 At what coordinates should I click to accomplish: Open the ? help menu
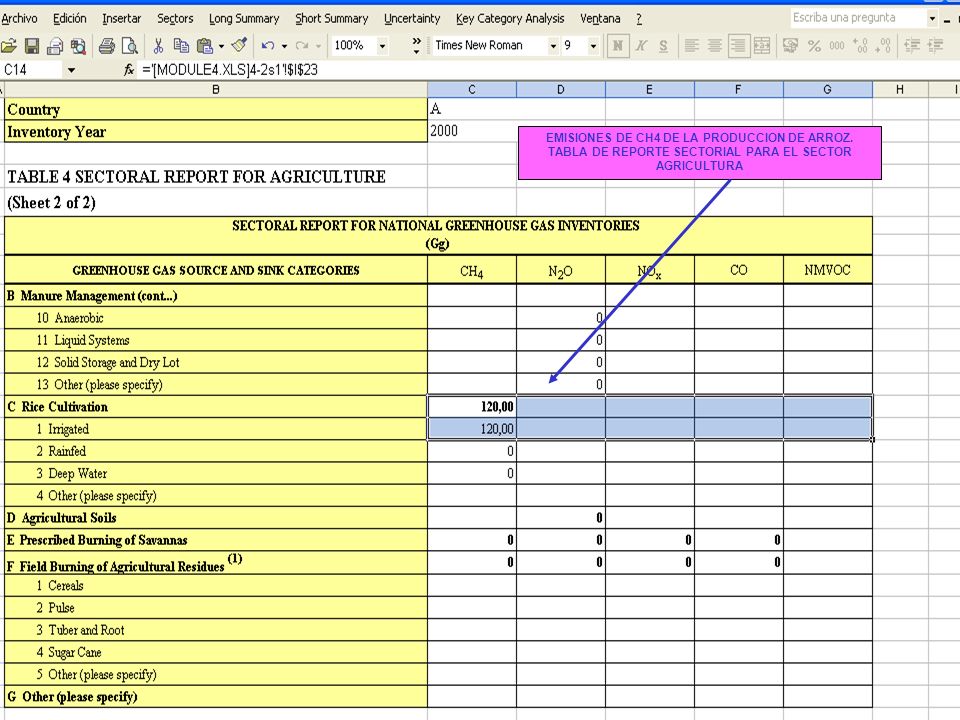click(639, 18)
